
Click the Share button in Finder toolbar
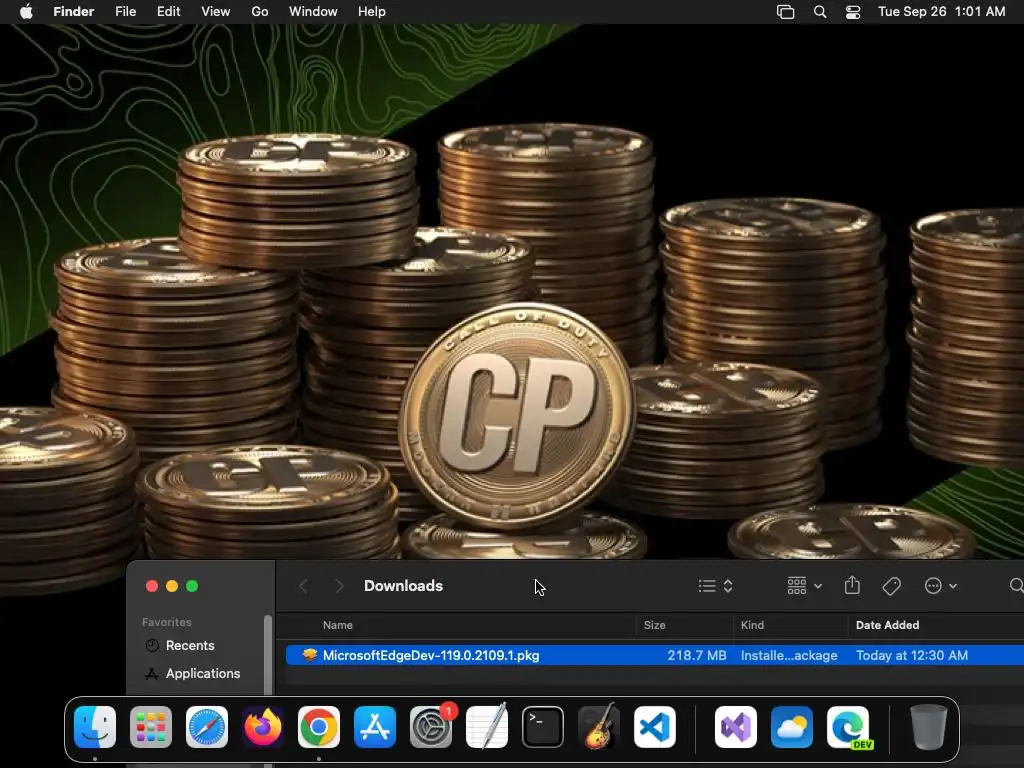tap(852, 585)
